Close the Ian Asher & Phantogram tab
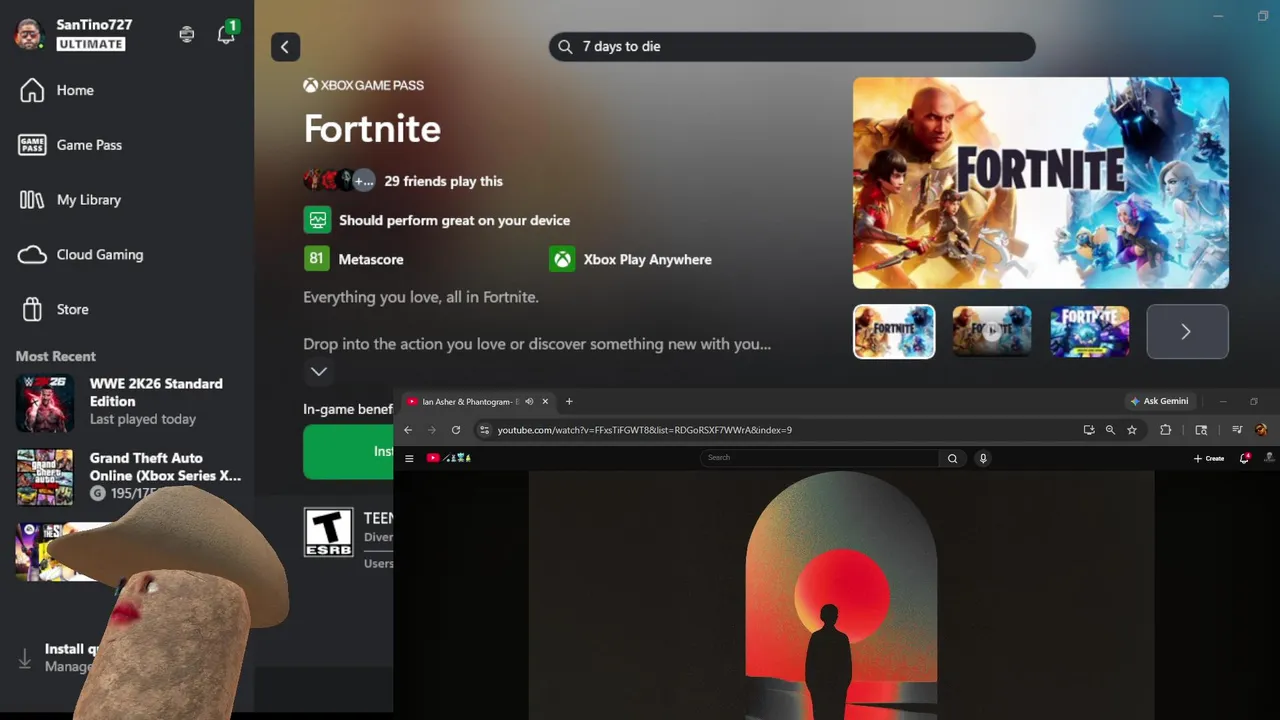Image resolution: width=1280 pixels, height=720 pixels. point(545,401)
